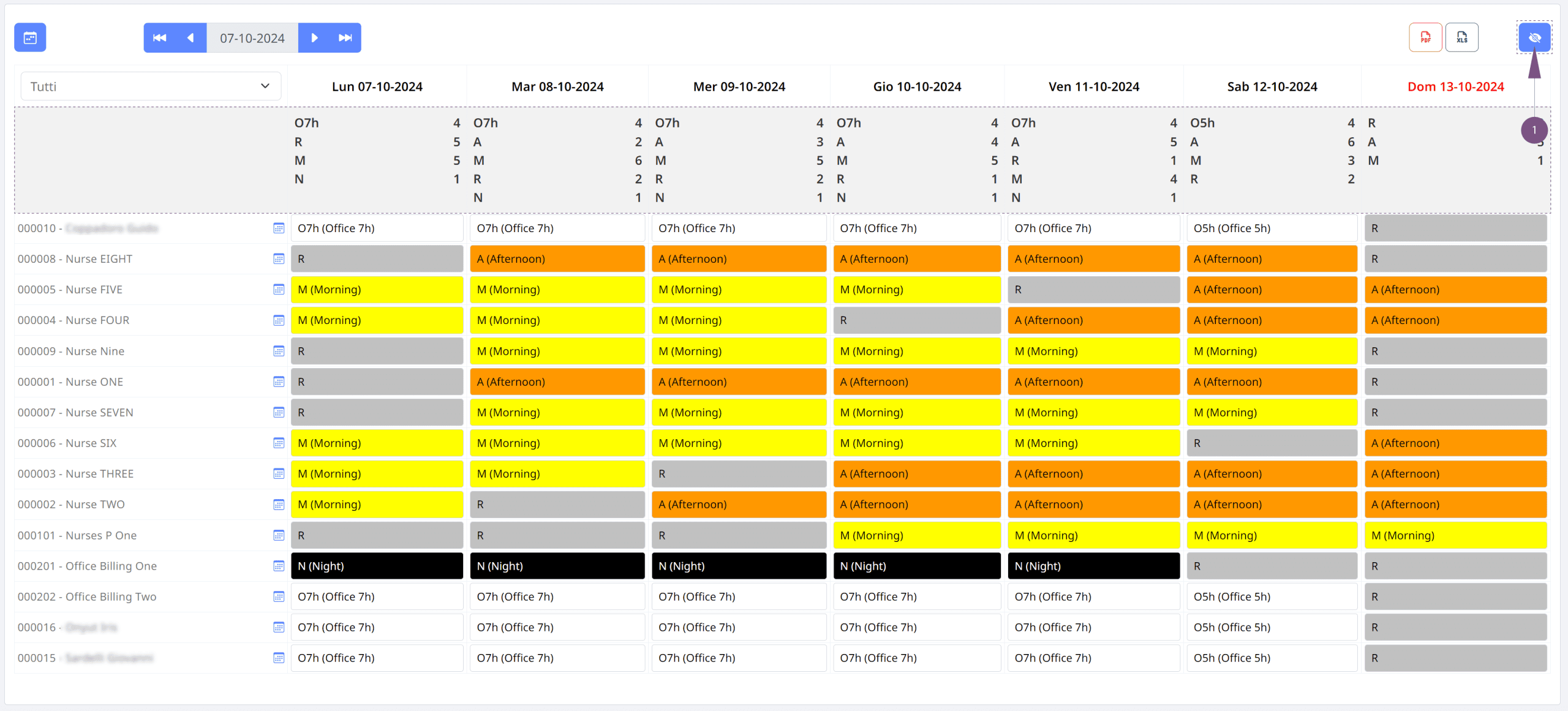Click the 07-10-2024 date field

(x=252, y=38)
